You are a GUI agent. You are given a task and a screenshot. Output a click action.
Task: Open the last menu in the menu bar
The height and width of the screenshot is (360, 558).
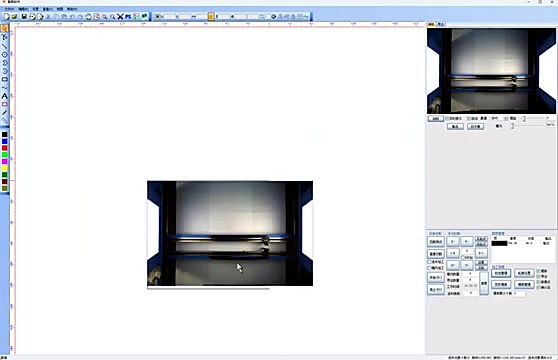[72, 9]
